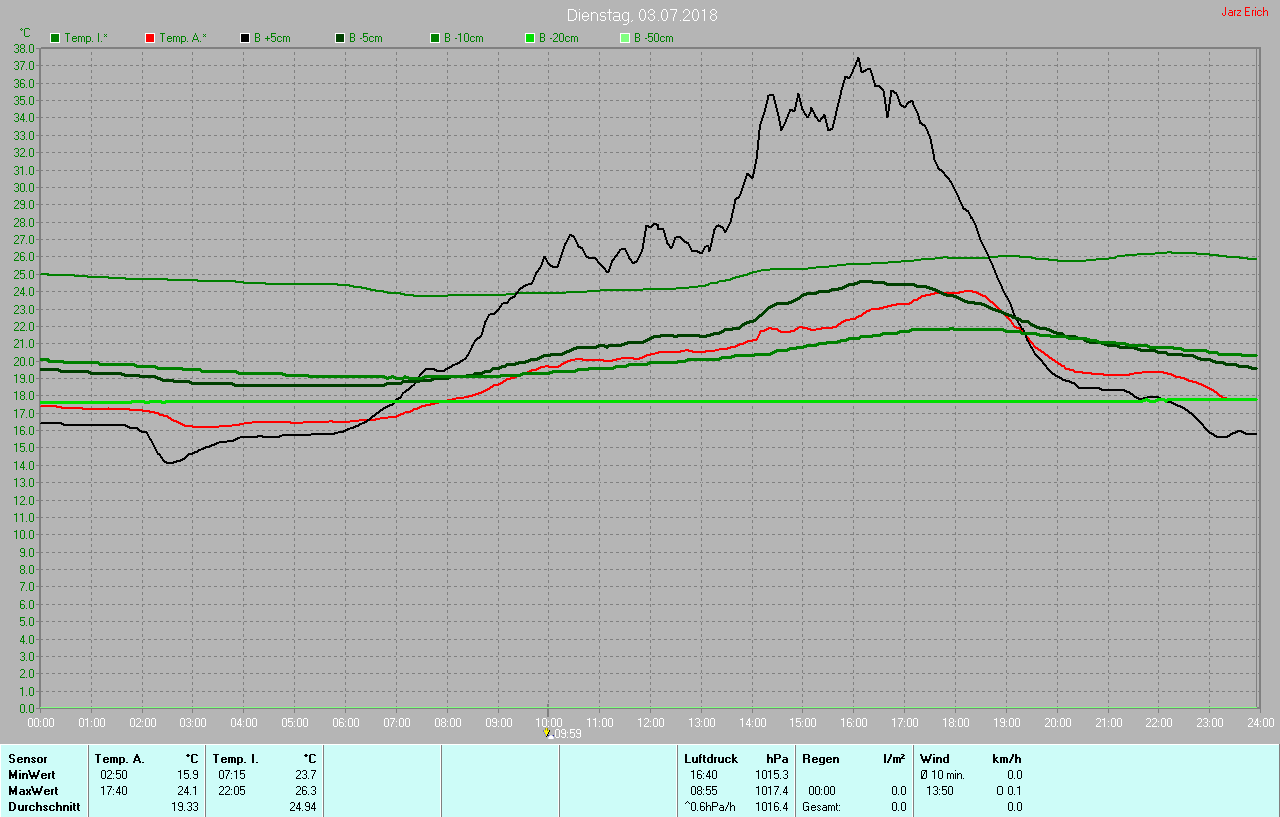Click the 'MaxWert' row label
Image resolution: width=1280 pixels, height=817 pixels.
click(x=32, y=791)
